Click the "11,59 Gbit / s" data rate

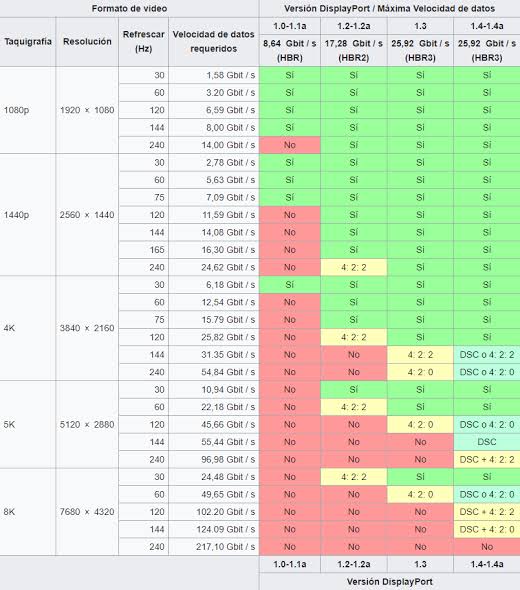point(228,215)
